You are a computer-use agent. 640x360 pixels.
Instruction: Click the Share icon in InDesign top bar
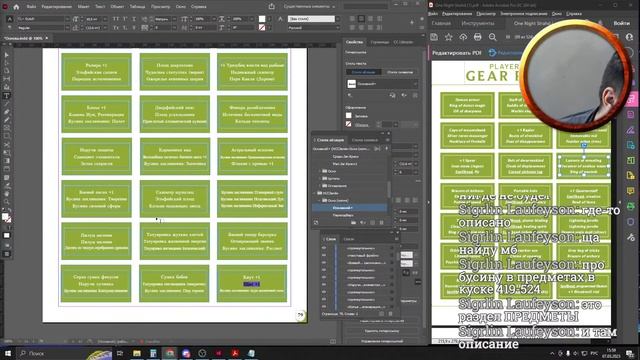click(271, 7)
